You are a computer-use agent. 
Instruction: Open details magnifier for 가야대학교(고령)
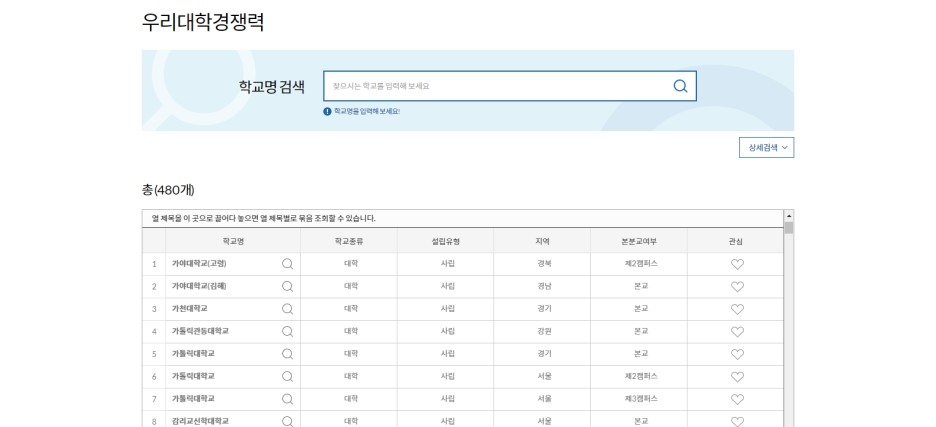[287, 263]
